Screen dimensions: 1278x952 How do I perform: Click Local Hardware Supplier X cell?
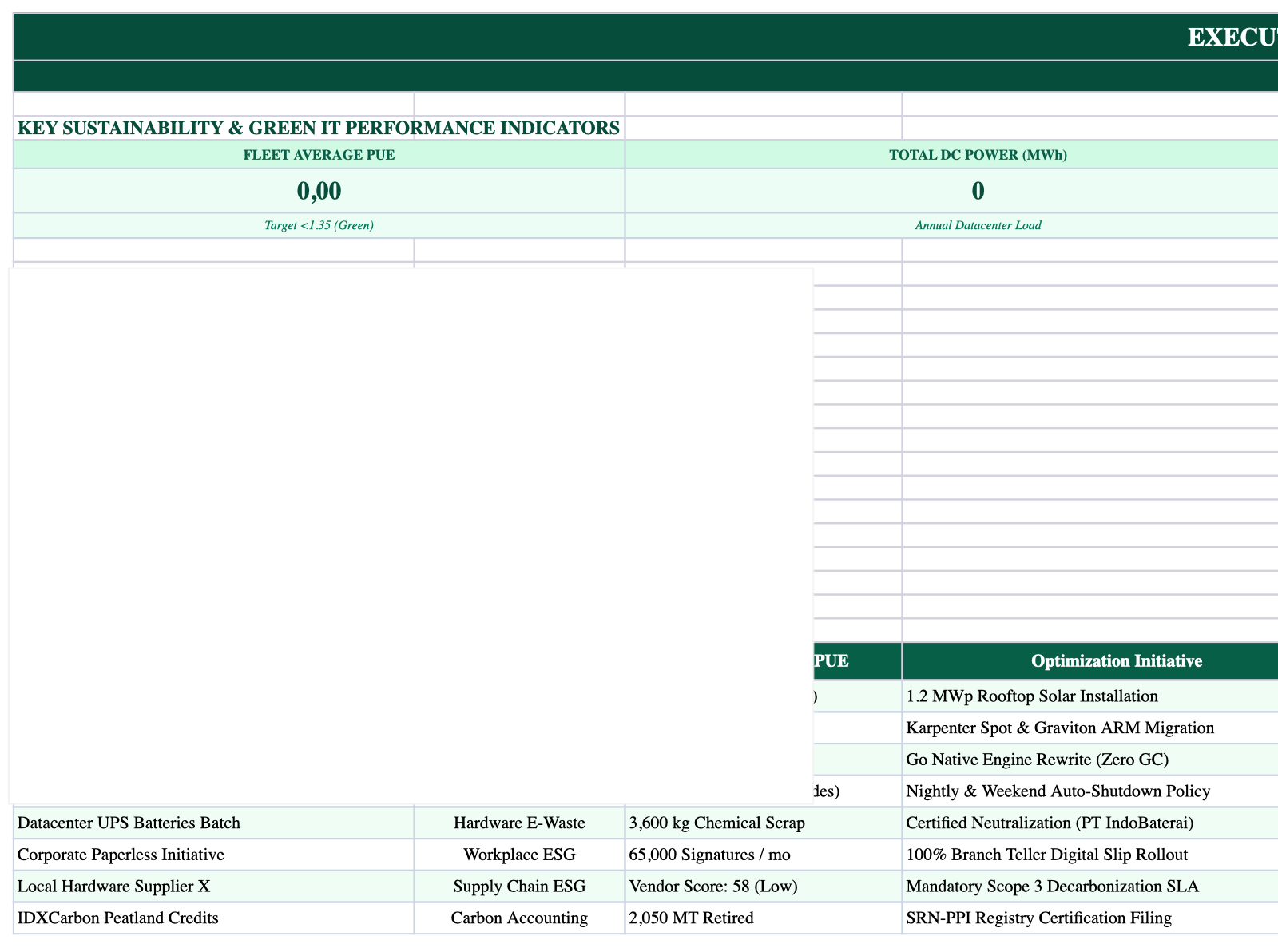click(214, 887)
